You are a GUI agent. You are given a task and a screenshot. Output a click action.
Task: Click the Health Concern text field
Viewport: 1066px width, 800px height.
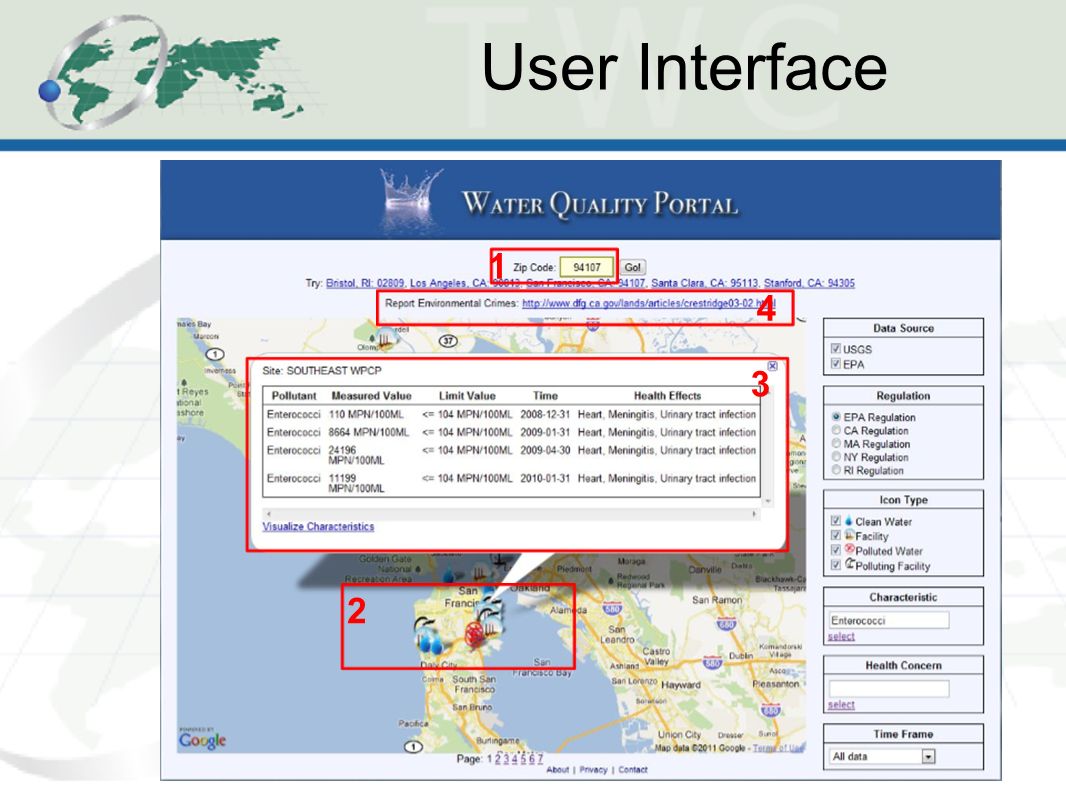tap(889, 689)
